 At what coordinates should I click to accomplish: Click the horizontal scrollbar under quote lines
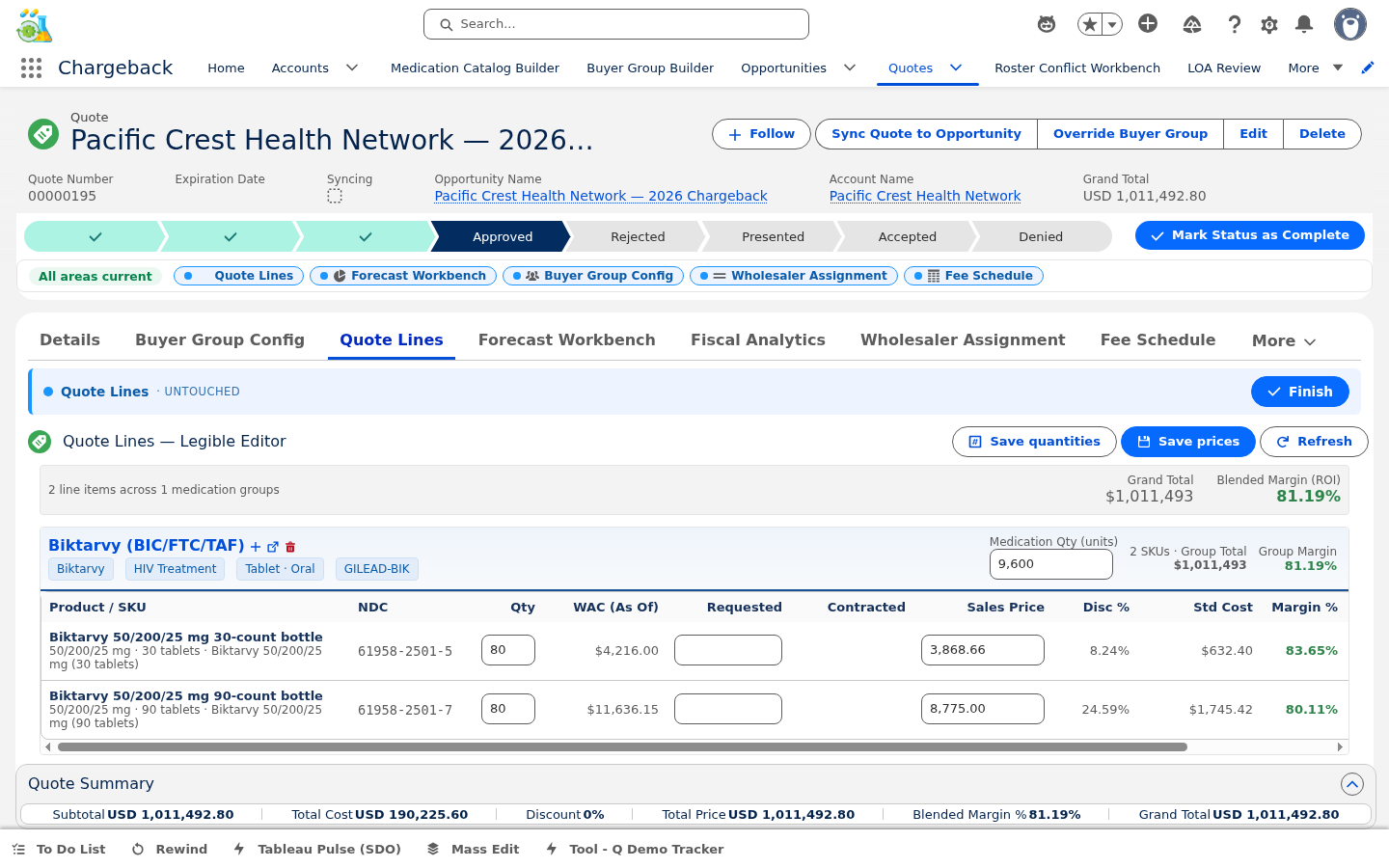click(x=622, y=747)
